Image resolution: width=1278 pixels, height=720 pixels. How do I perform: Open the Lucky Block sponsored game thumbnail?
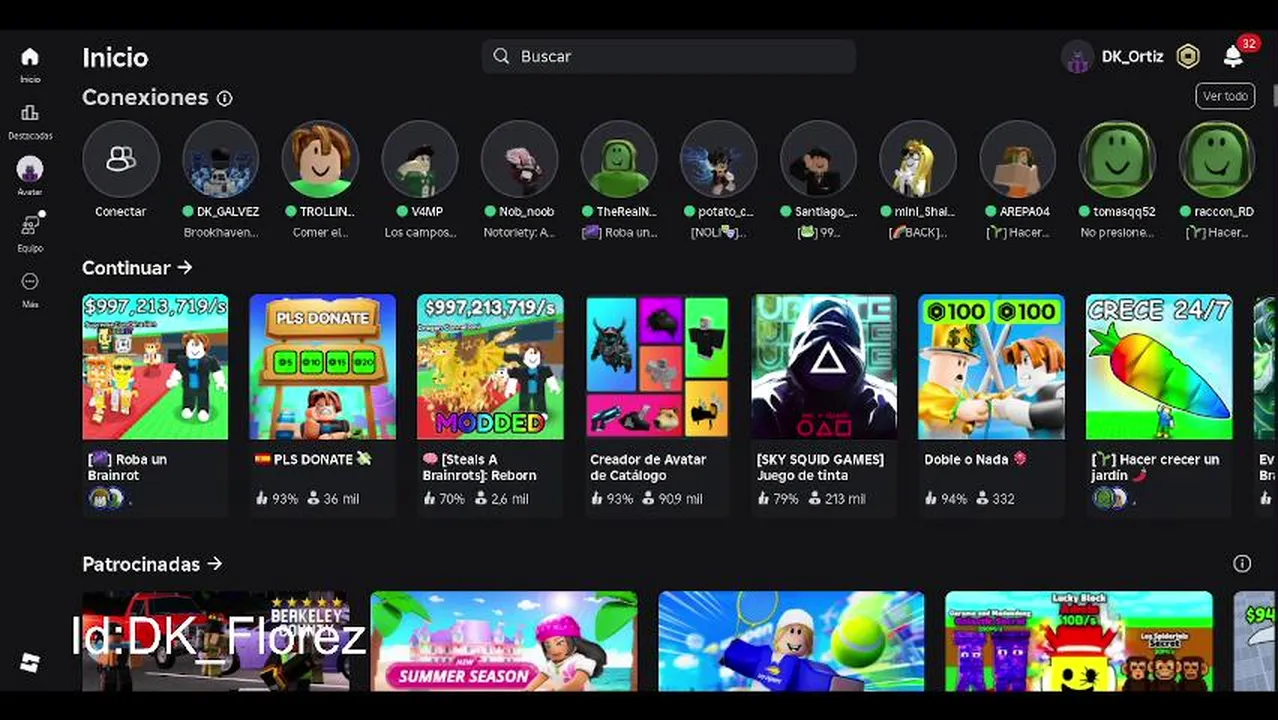click(x=1079, y=641)
